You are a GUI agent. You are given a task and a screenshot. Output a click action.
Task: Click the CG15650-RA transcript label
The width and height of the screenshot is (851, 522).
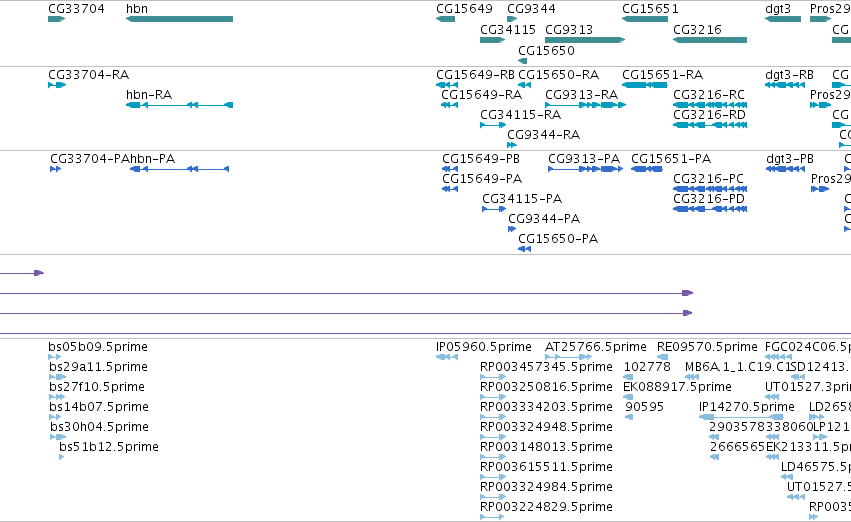tap(558, 74)
